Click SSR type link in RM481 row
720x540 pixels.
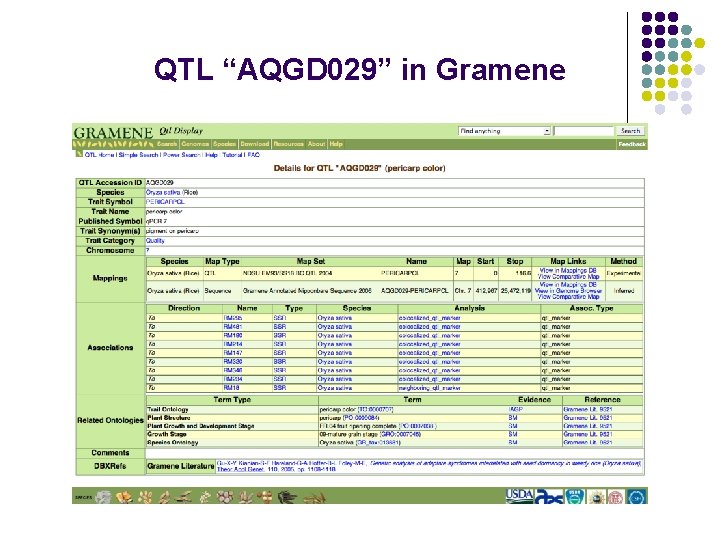[x=280, y=327]
